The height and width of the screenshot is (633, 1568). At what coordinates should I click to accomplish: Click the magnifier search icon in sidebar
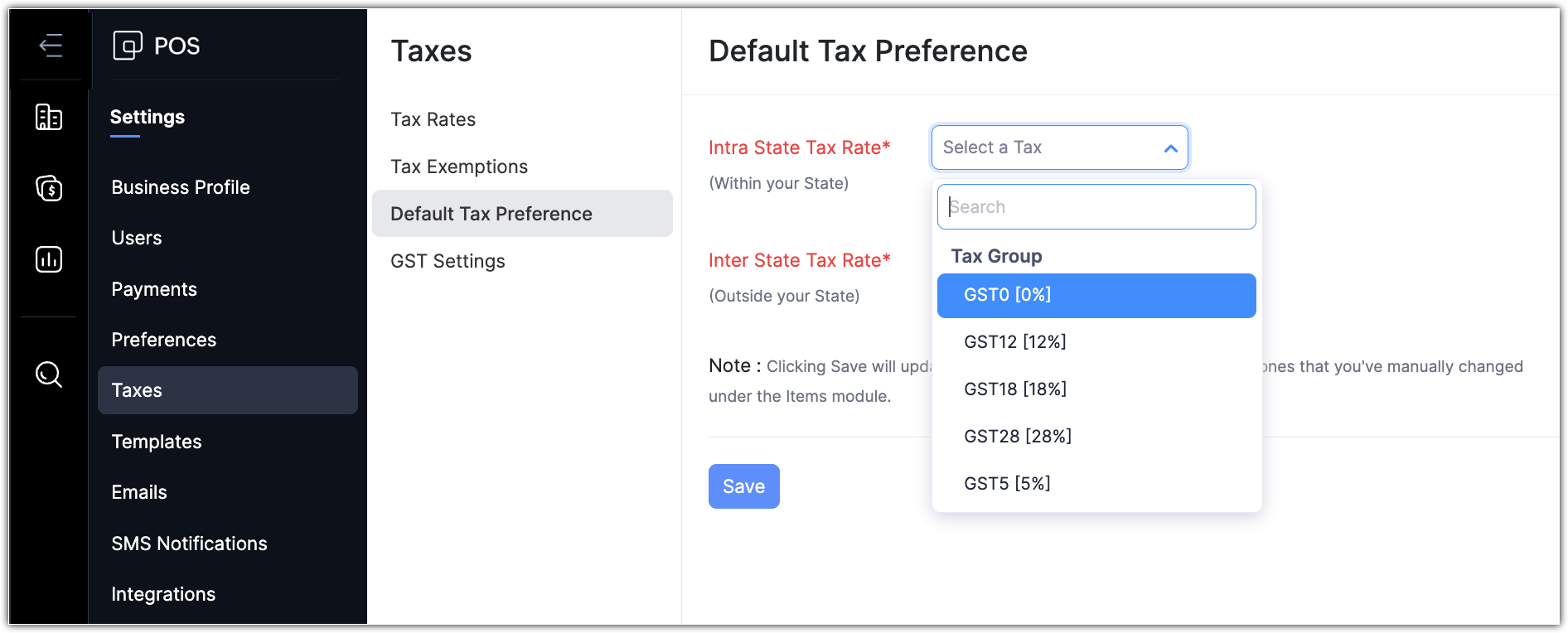(49, 374)
